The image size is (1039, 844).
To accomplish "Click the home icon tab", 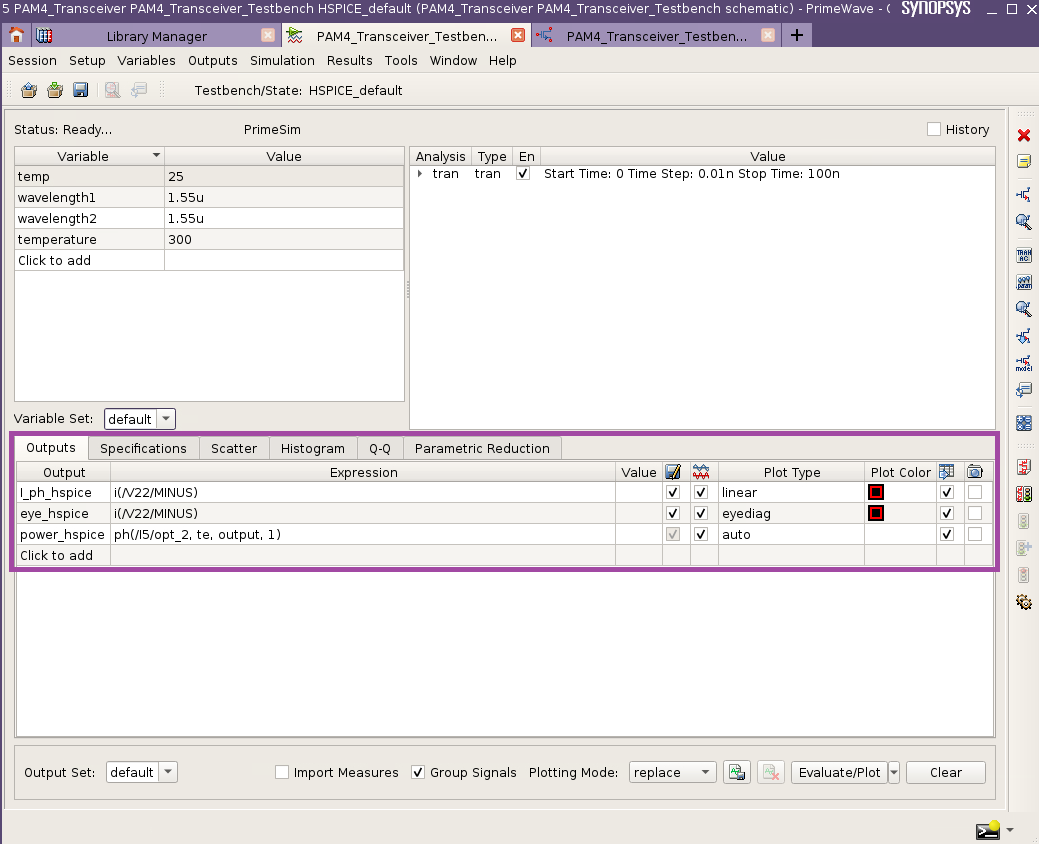I will [16, 36].
